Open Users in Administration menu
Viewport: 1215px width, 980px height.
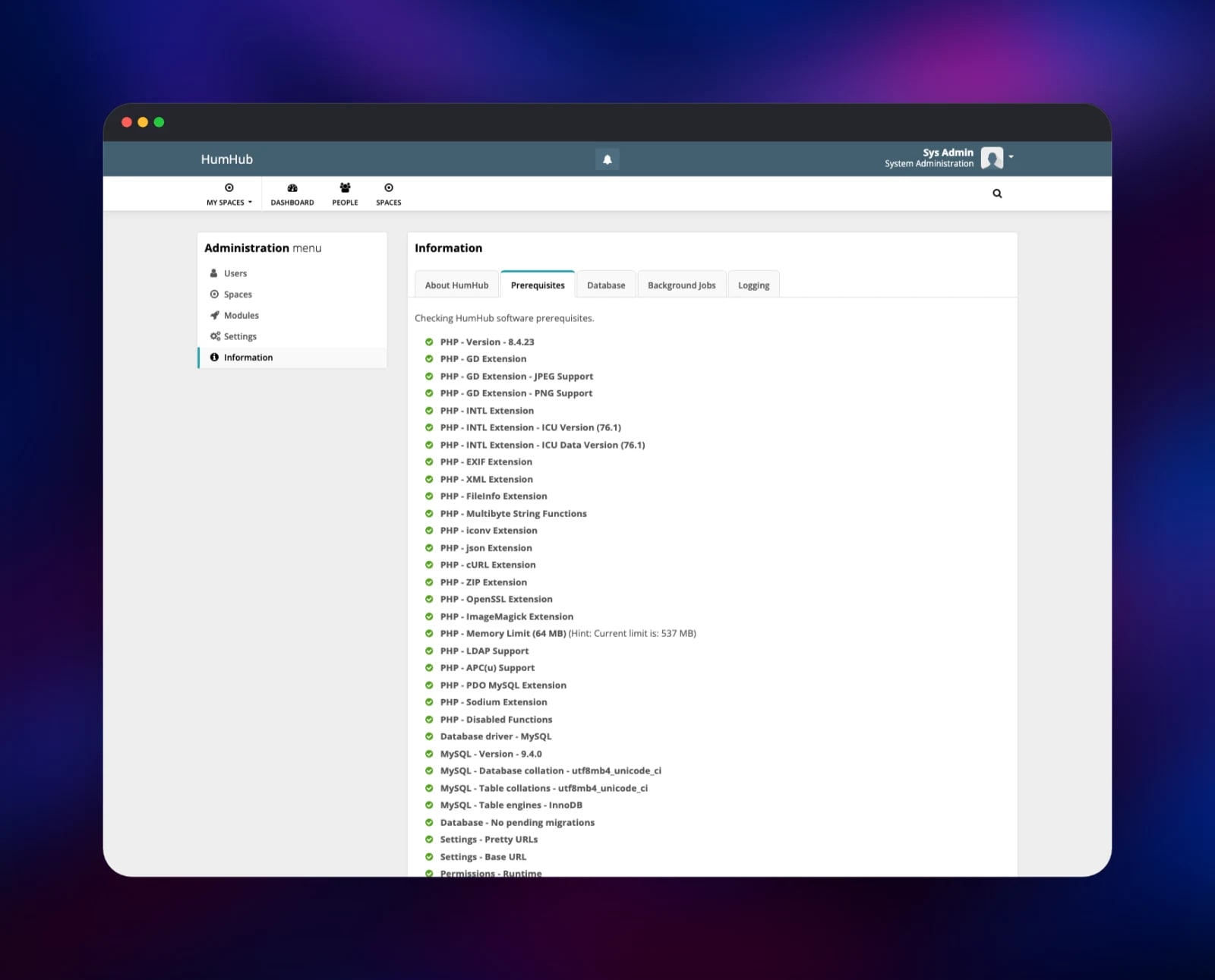pos(292,273)
